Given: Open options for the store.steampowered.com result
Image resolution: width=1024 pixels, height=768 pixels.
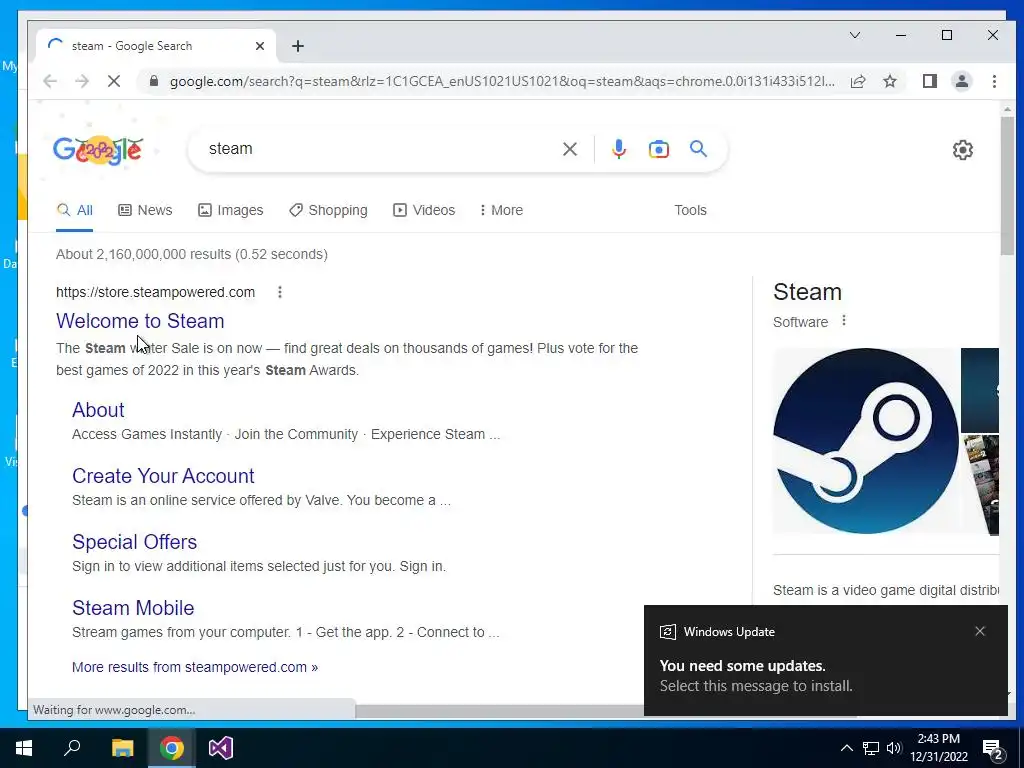Looking at the screenshot, I should pyautogui.click(x=280, y=292).
